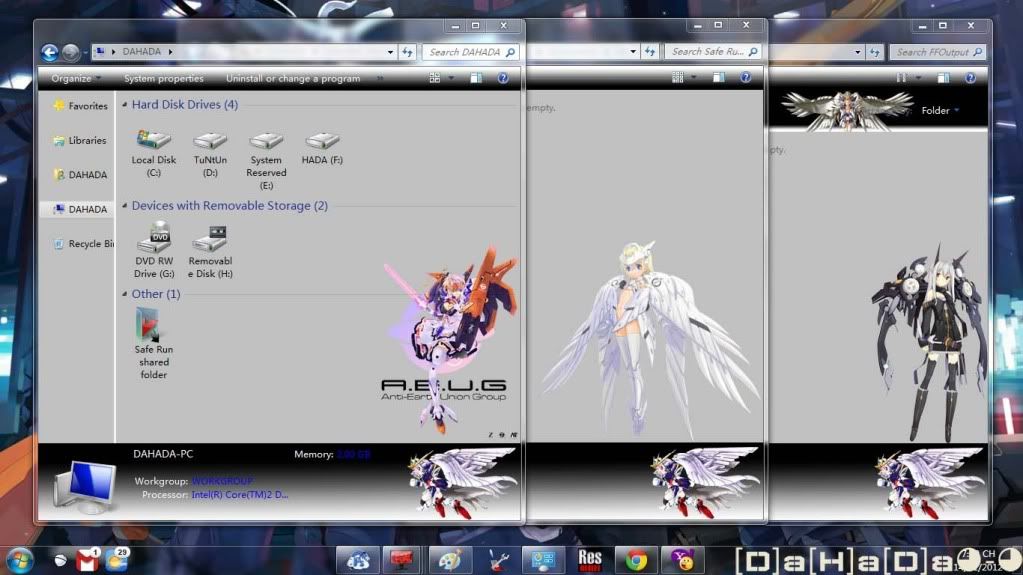Image resolution: width=1023 pixels, height=575 pixels.
Task: Select Libraries in the navigation pane
Action: click(x=87, y=141)
